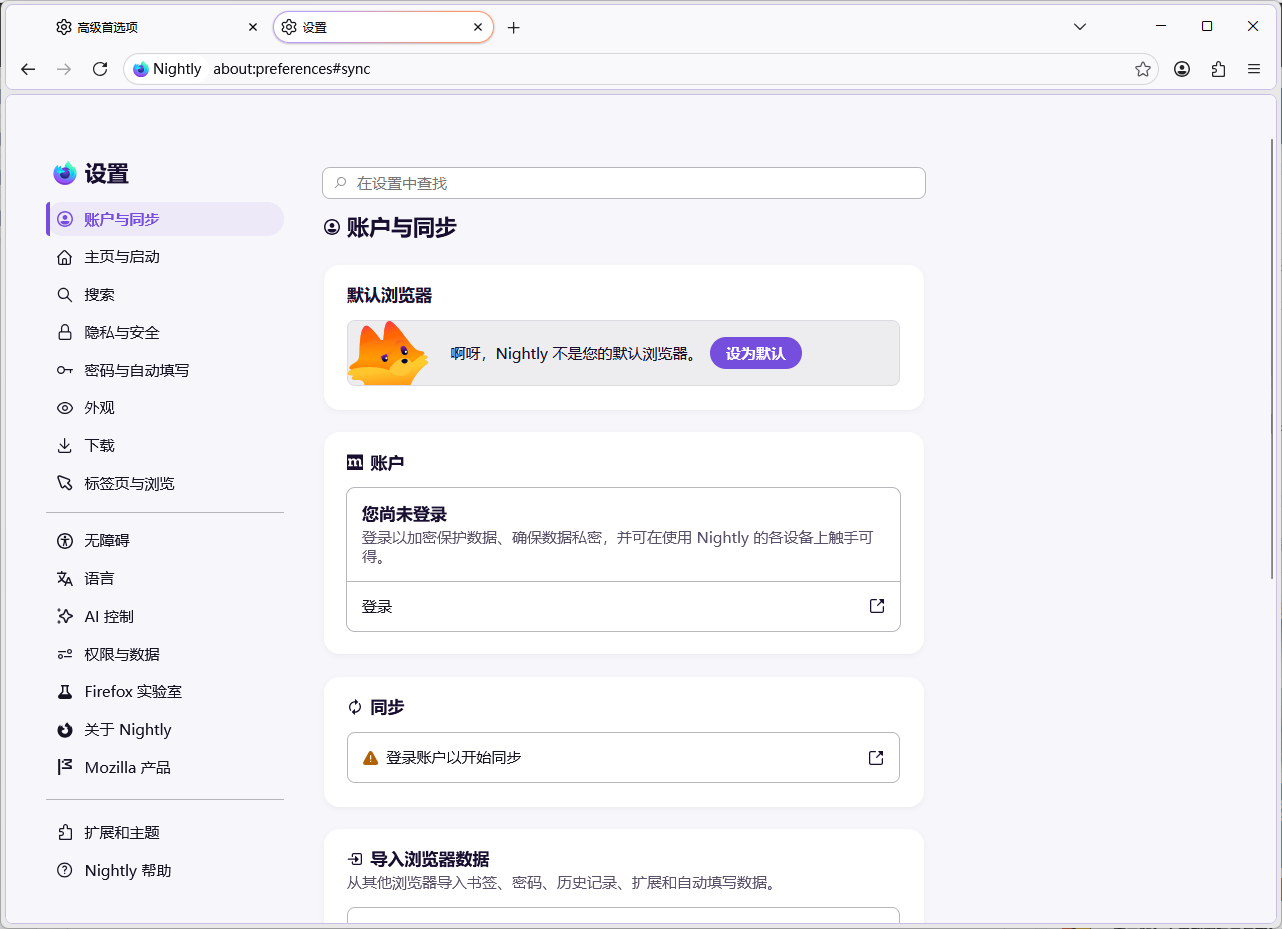Reload the current page
This screenshot has width=1282, height=929.
pyautogui.click(x=100, y=69)
